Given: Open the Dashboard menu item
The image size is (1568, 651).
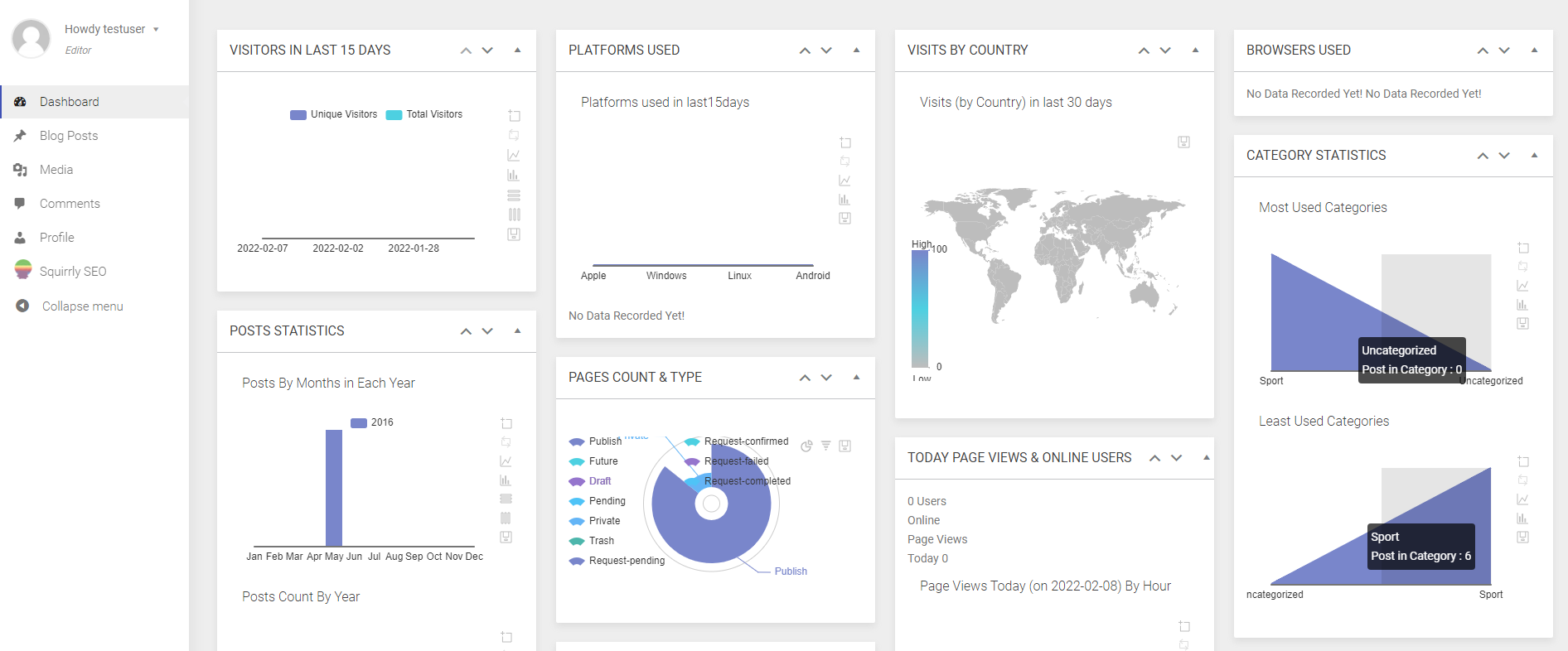Looking at the screenshot, I should pos(94,102).
